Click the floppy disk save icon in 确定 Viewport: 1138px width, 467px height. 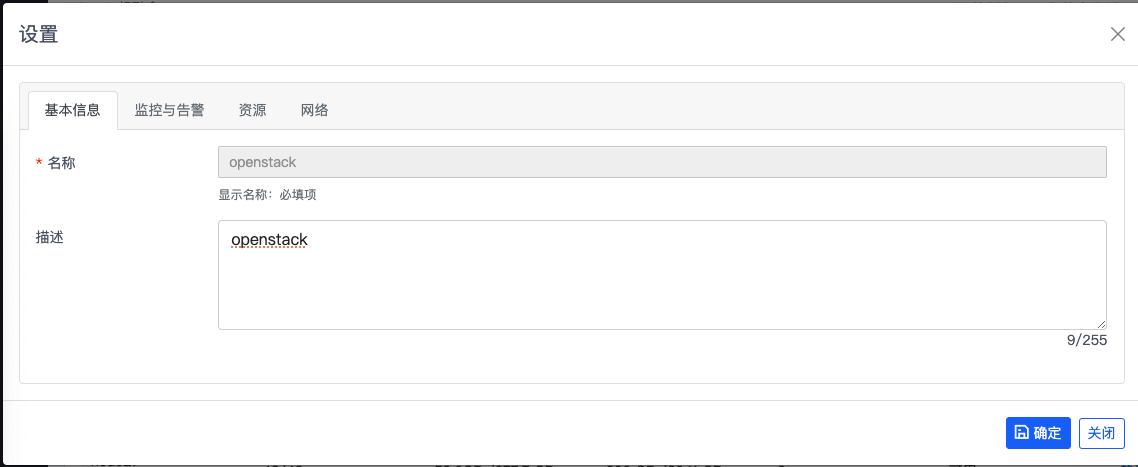click(x=1021, y=433)
